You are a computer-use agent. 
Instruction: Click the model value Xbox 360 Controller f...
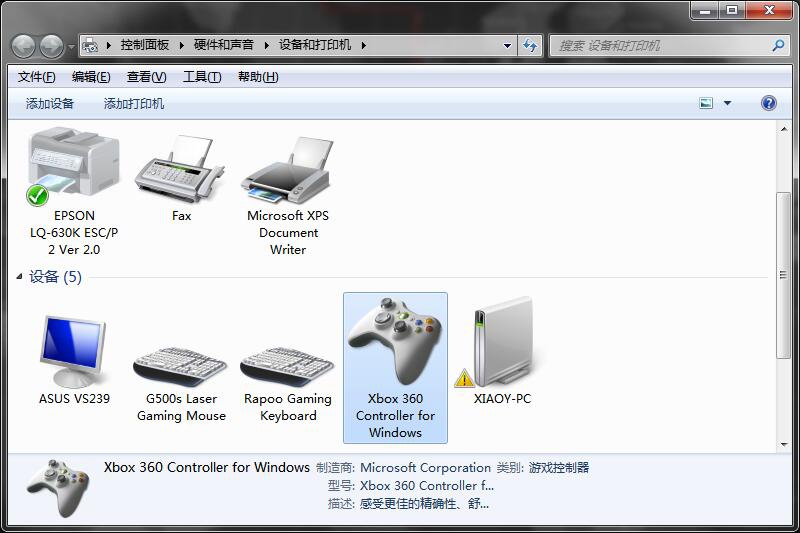427,486
